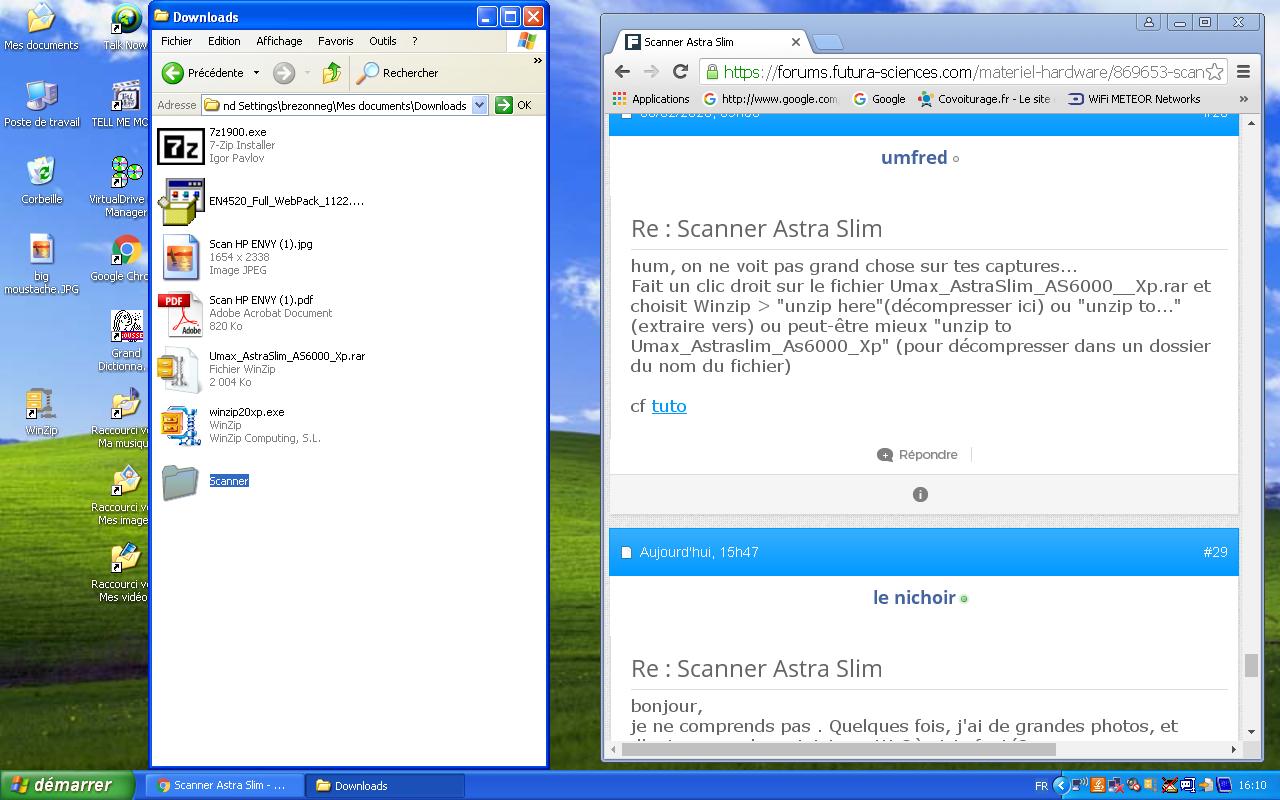Open the Edition menu
1280x800 pixels.
tap(224, 41)
